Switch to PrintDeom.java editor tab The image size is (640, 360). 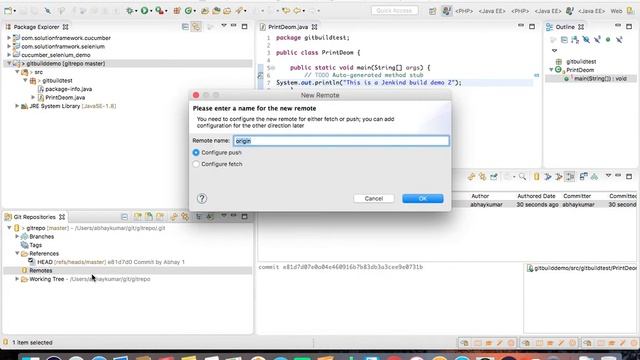[x=288, y=27]
